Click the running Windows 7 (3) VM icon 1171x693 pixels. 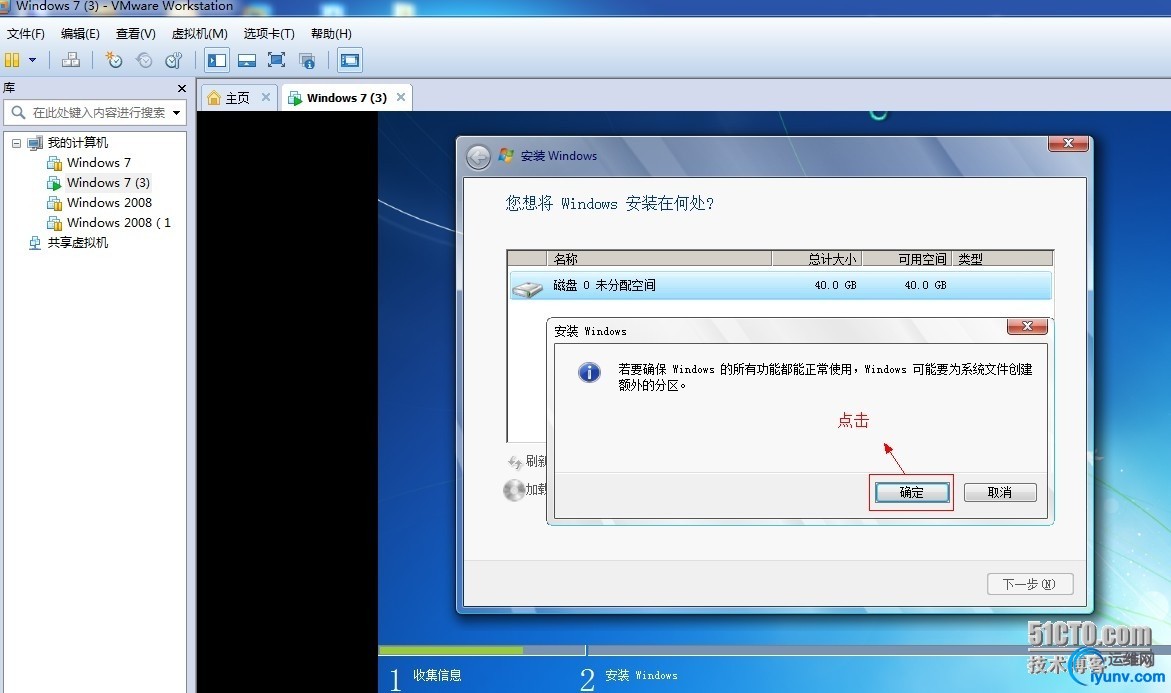(x=55, y=183)
